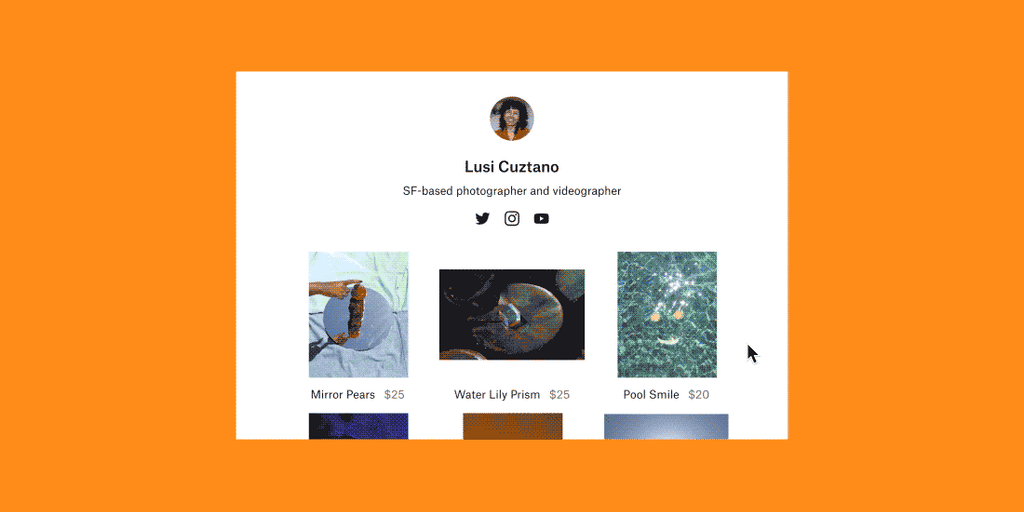Open the Water Lily Prism photo thumbnail
The height and width of the screenshot is (512, 1024).
pos(512,314)
